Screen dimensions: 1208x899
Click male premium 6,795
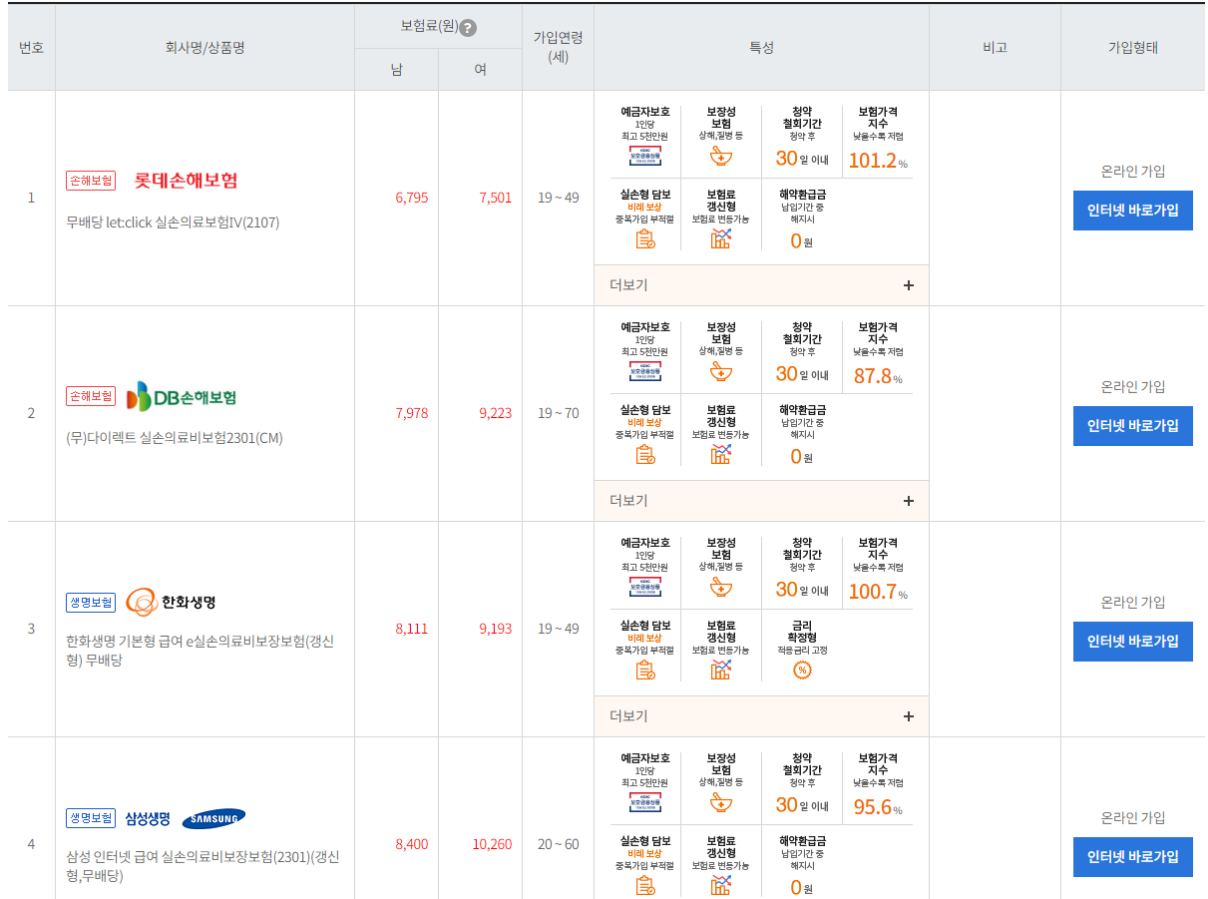click(x=411, y=198)
